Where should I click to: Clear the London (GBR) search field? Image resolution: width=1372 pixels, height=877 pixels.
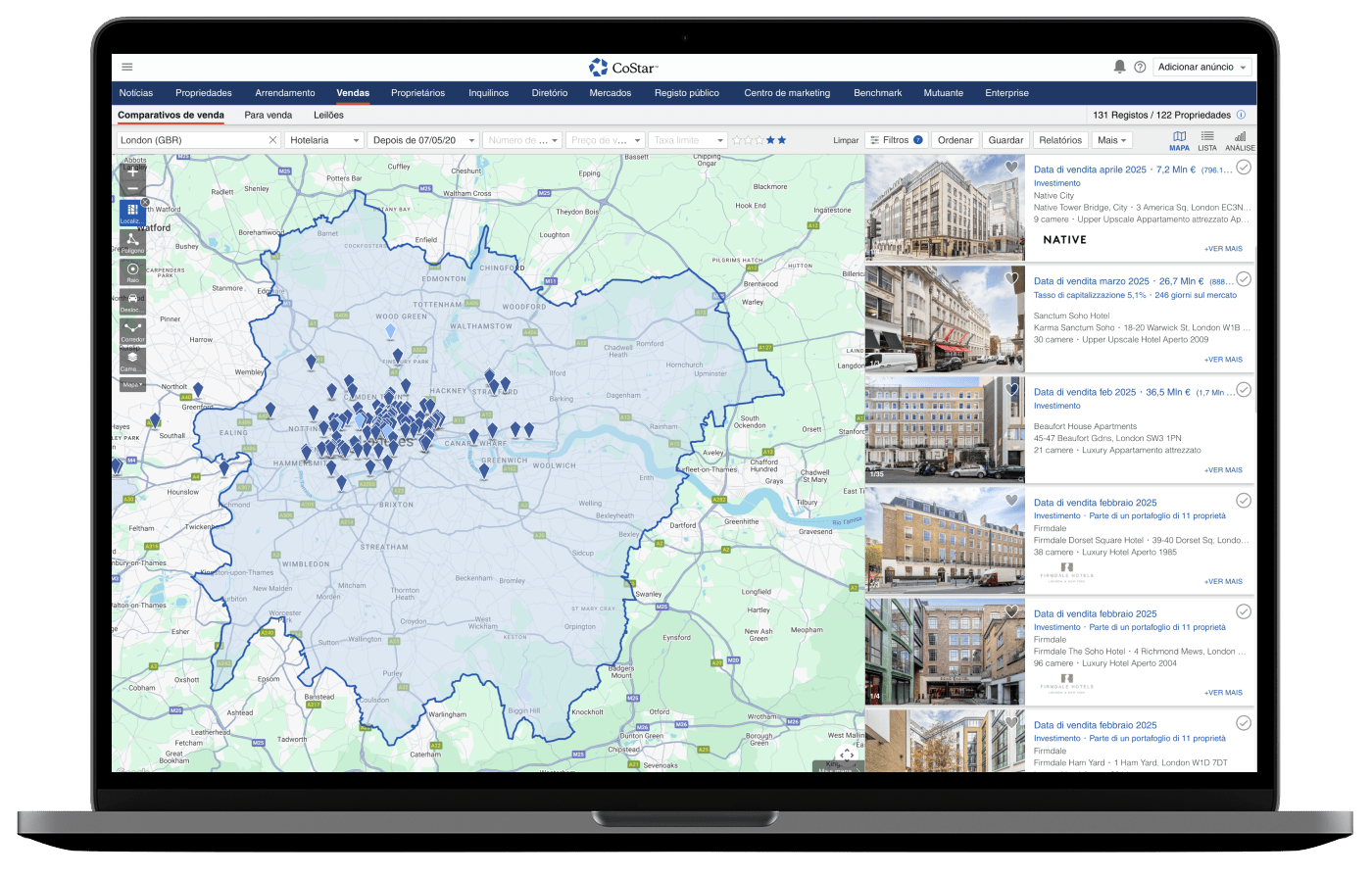pyautogui.click(x=273, y=140)
